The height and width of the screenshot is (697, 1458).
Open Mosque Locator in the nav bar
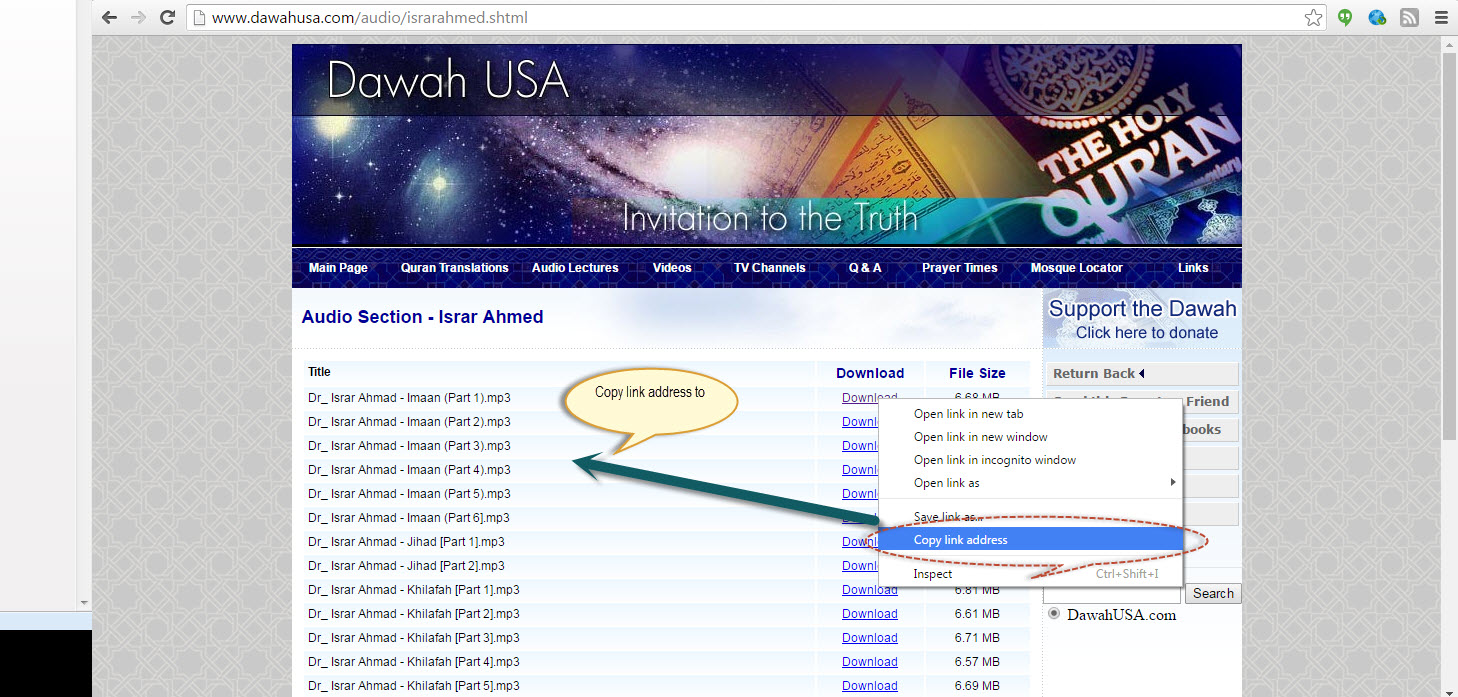(1077, 268)
